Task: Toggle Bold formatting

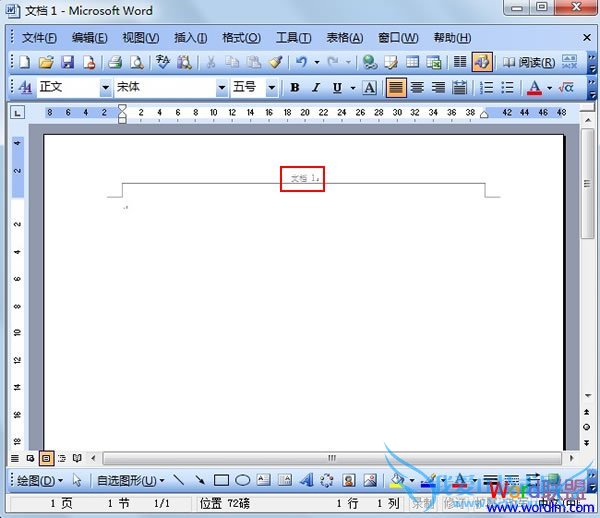Action: click(x=295, y=88)
